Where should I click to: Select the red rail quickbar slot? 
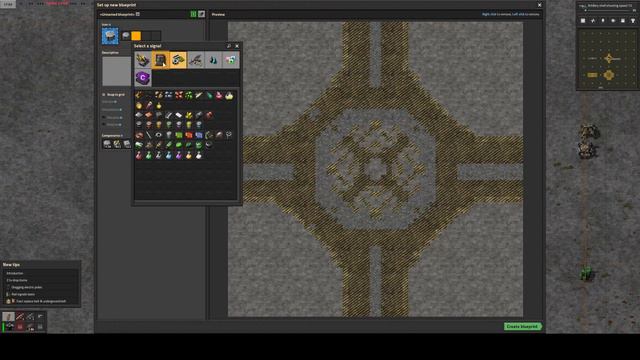point(20,316)
